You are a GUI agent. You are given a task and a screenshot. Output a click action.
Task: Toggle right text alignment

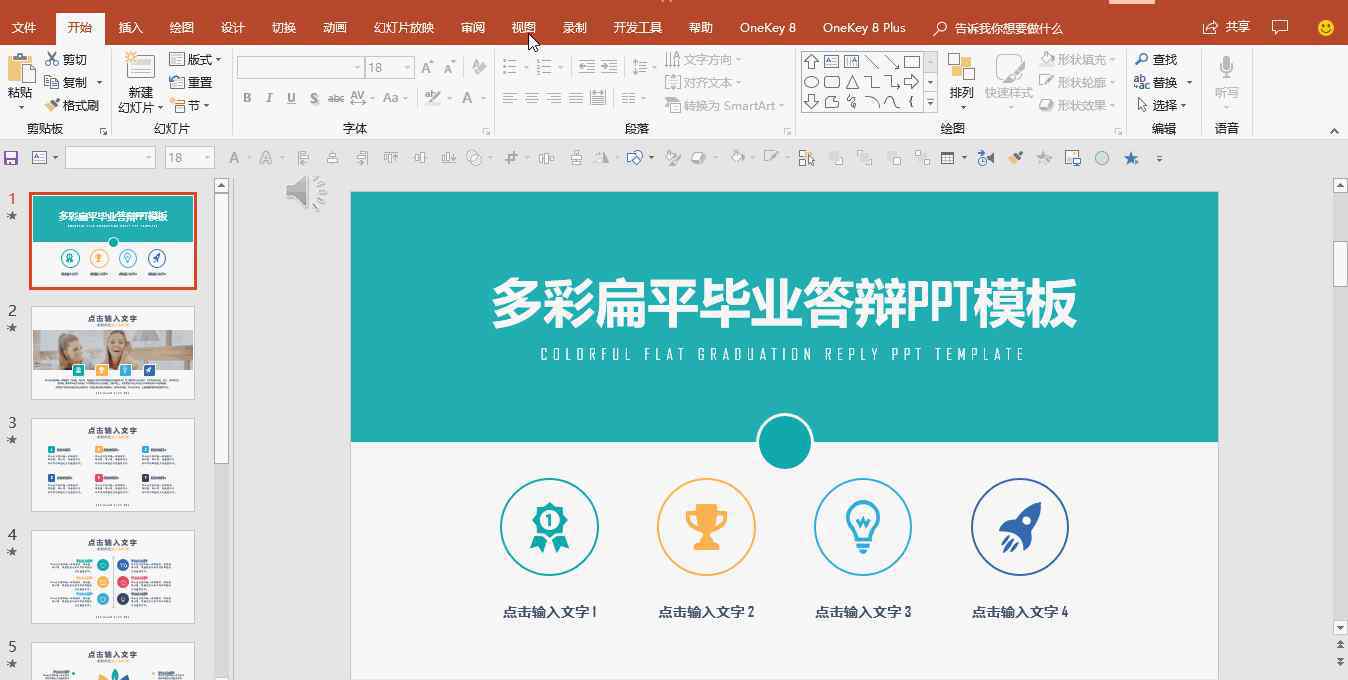[x=554, y=98]
